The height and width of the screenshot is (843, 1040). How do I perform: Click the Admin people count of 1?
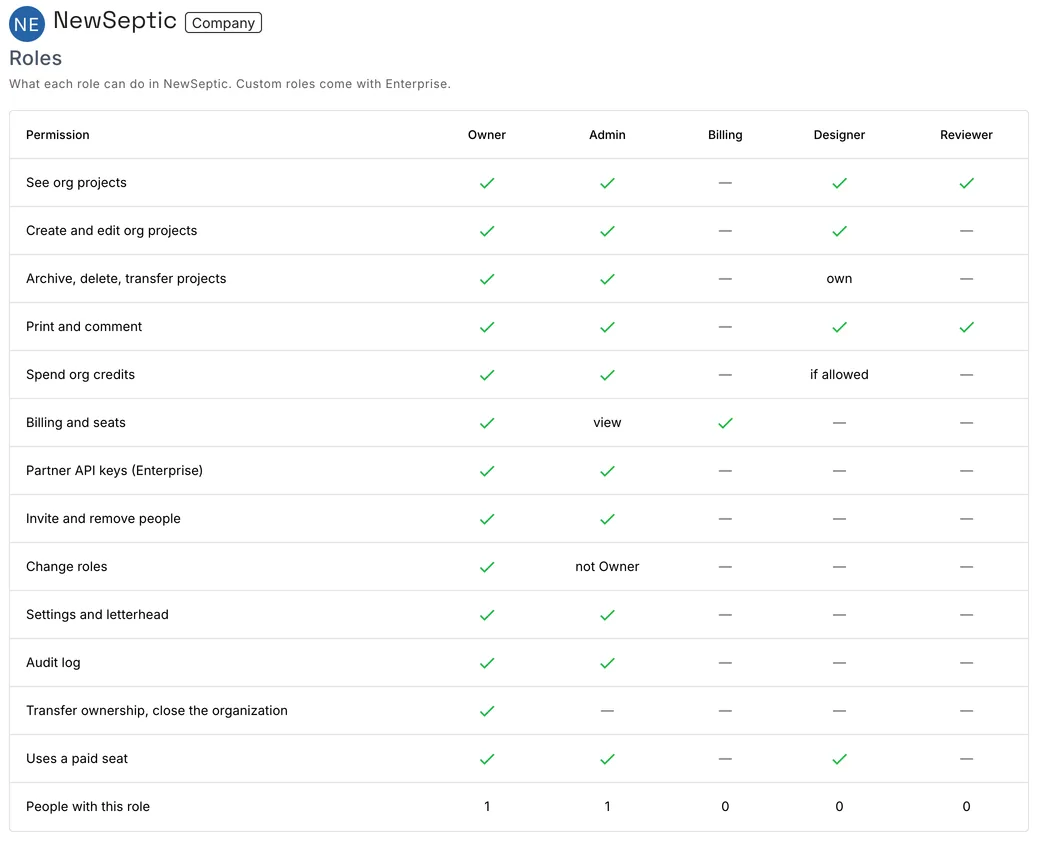click(x=607, y=807)
